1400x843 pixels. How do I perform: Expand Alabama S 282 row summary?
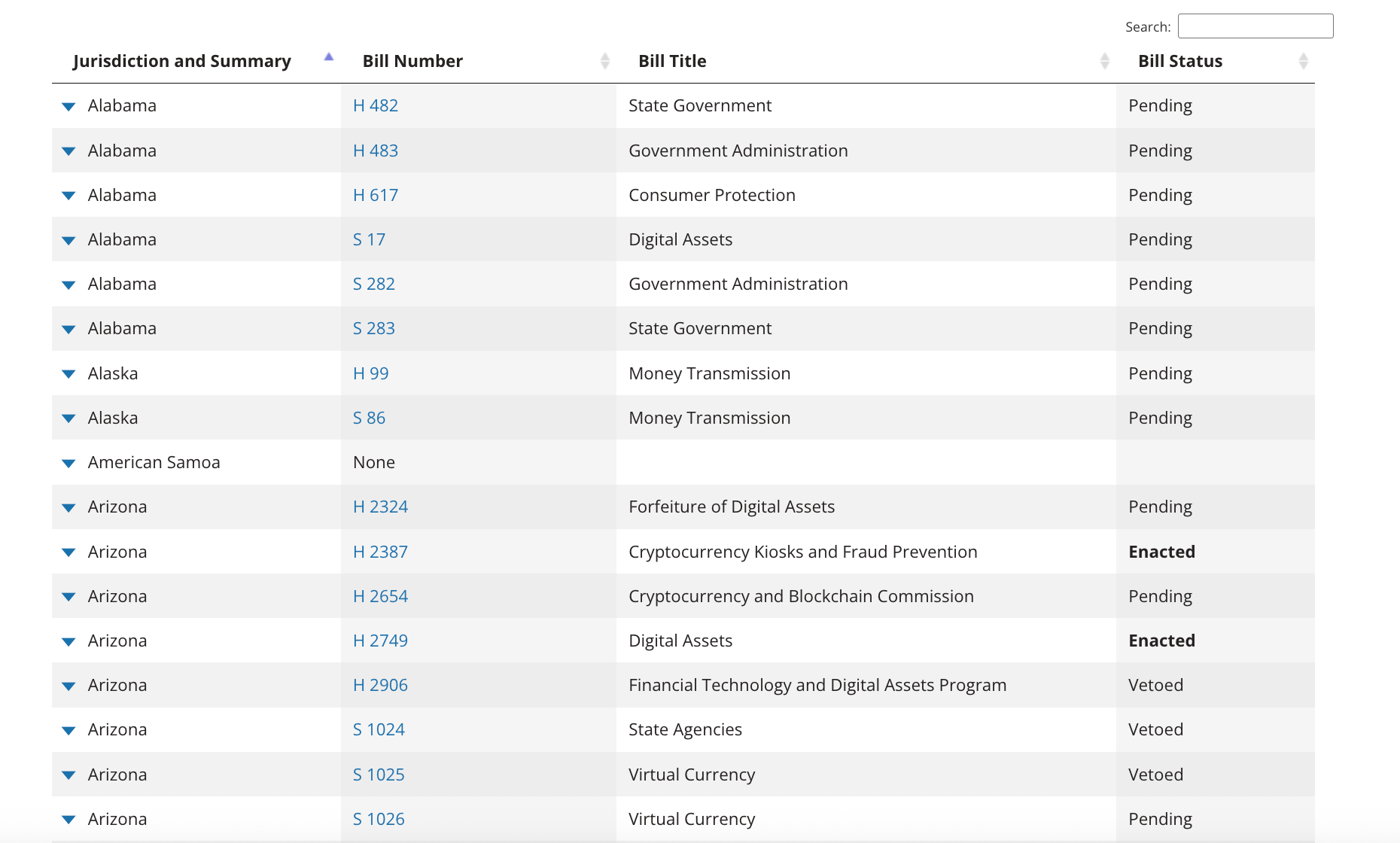click(x=68, y=285)
